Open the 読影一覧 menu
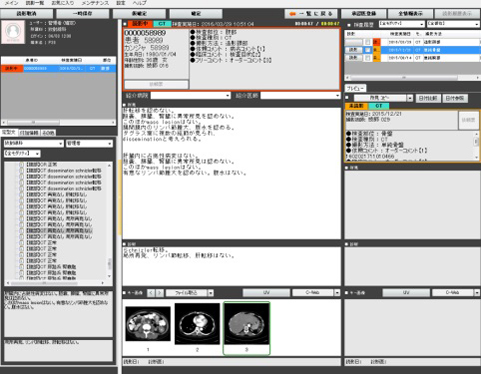Viewport: 481px width, 374px height. pos(35,3)
